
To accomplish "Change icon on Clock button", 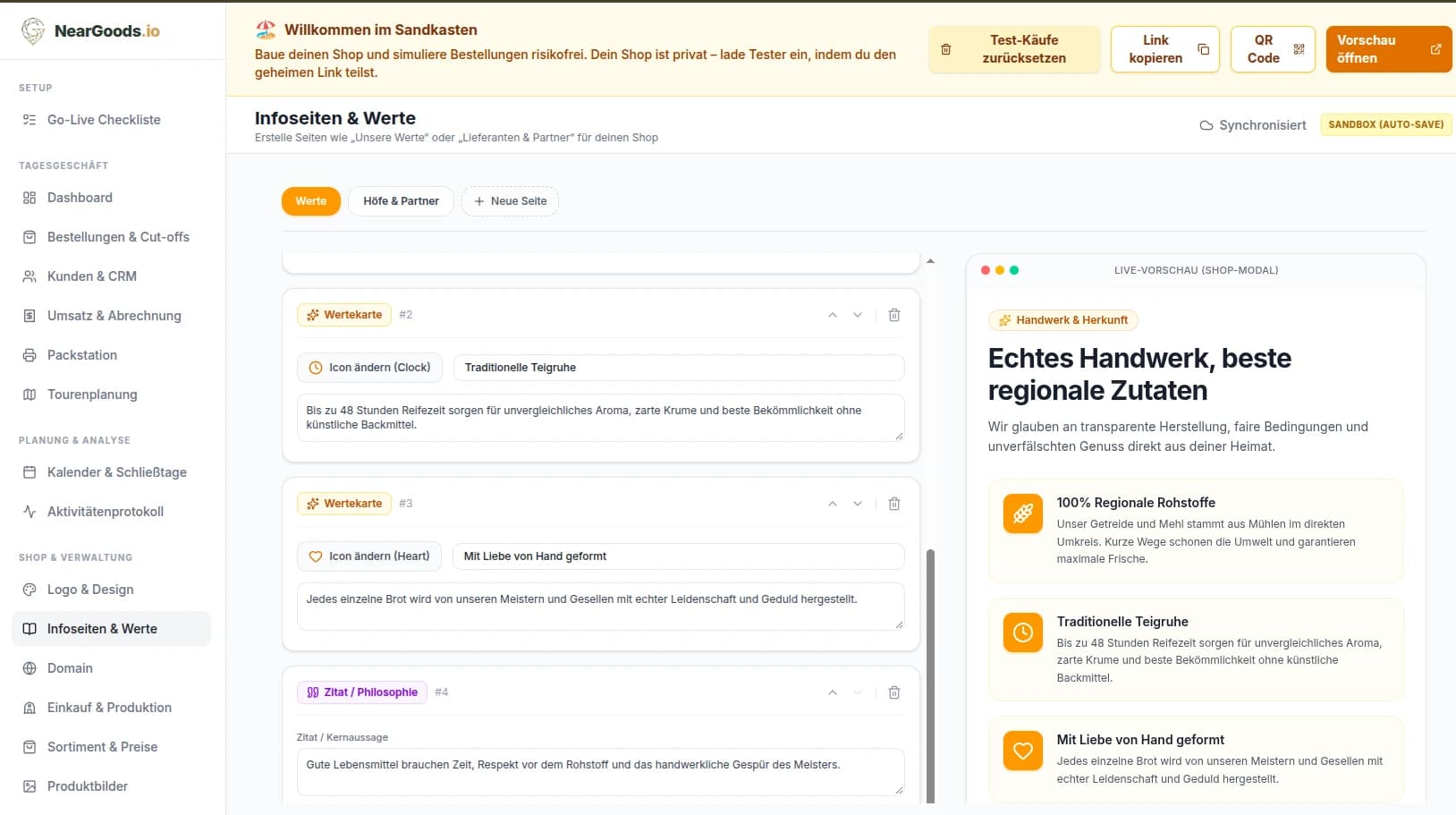I will click(x=369, y=368).
